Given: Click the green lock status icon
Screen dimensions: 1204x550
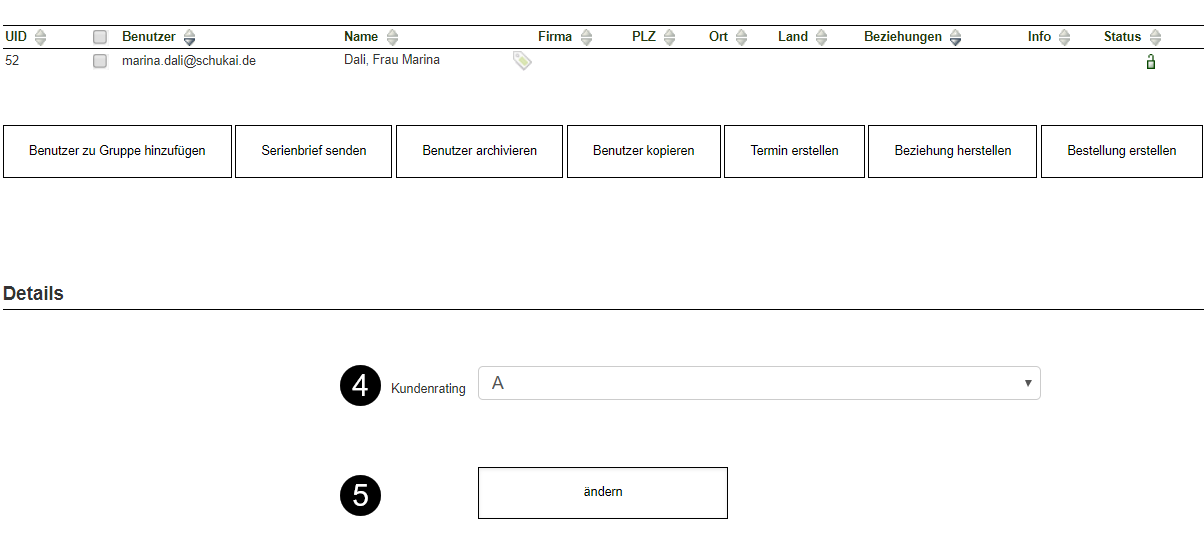Looking at the screenshot, I should point(1151,62).
